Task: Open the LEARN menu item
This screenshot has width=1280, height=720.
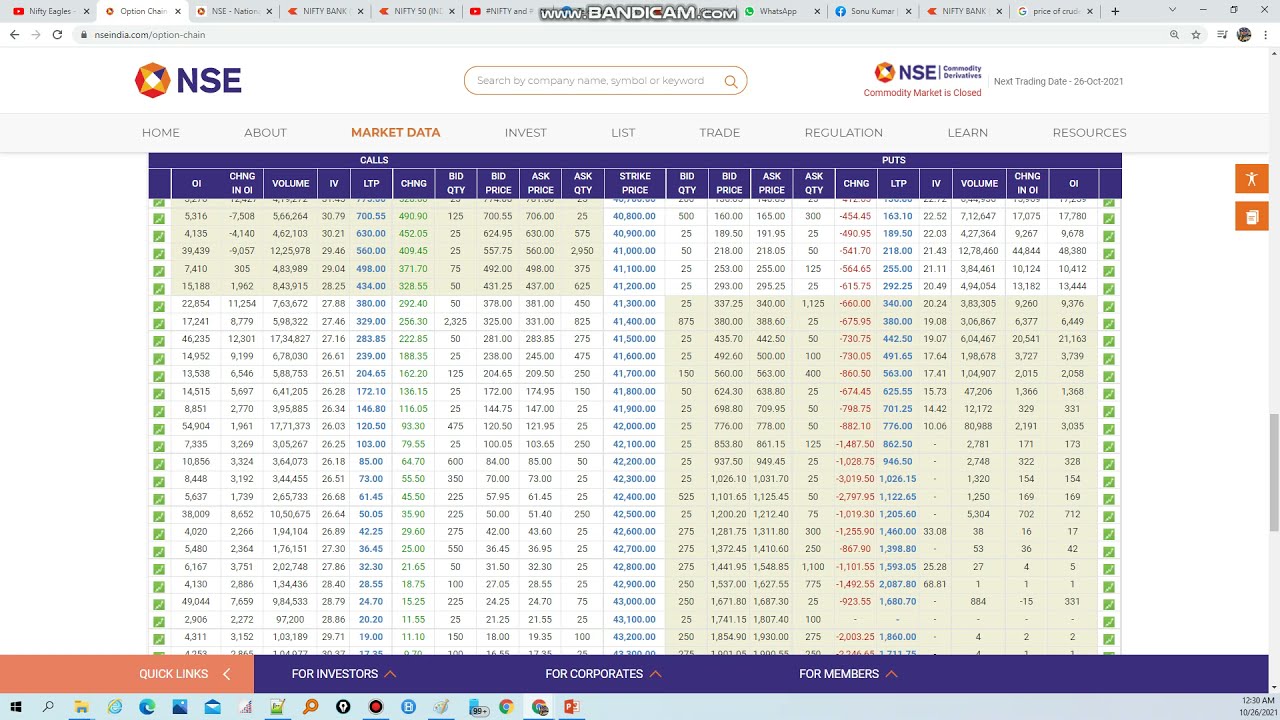Action: 968,132
